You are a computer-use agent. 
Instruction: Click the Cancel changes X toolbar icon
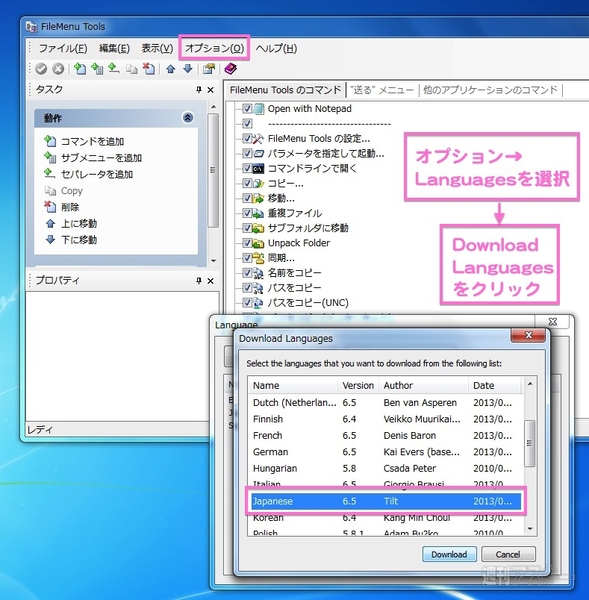[x=58, y=69]
